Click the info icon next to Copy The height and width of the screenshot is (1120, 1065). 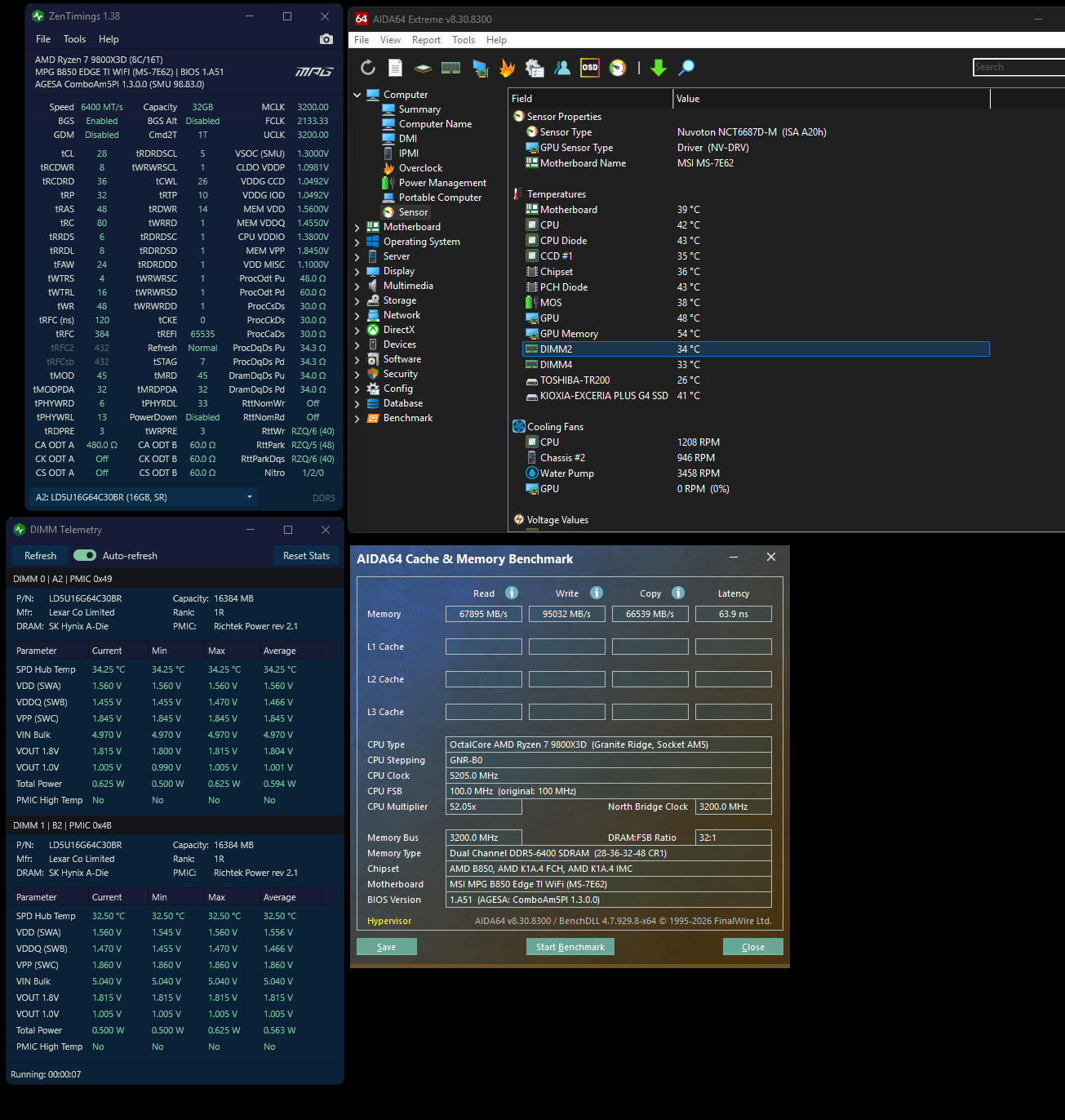(x=678, y=593)
